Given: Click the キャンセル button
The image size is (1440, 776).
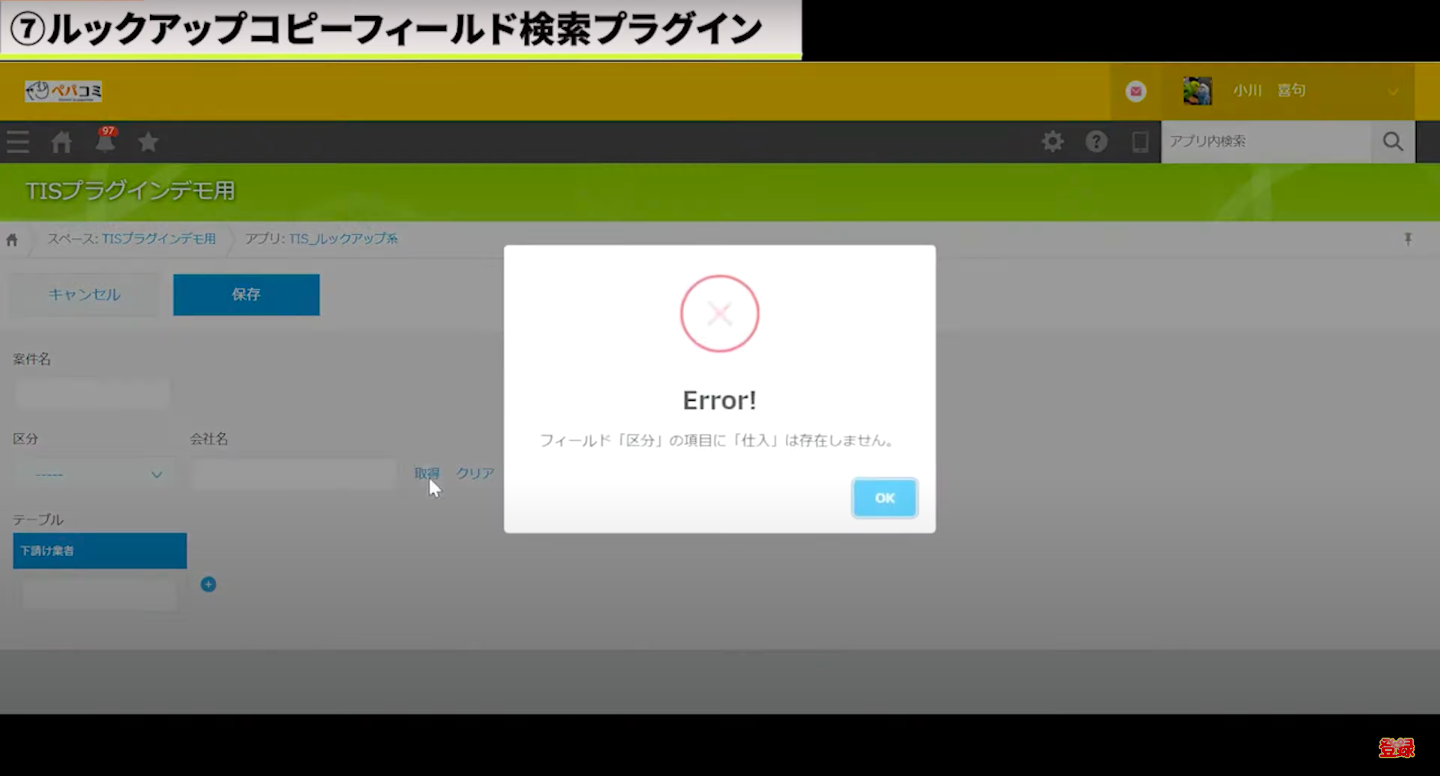Looking at the screenshot, I should pyautogui.click(x=84, y=295).
